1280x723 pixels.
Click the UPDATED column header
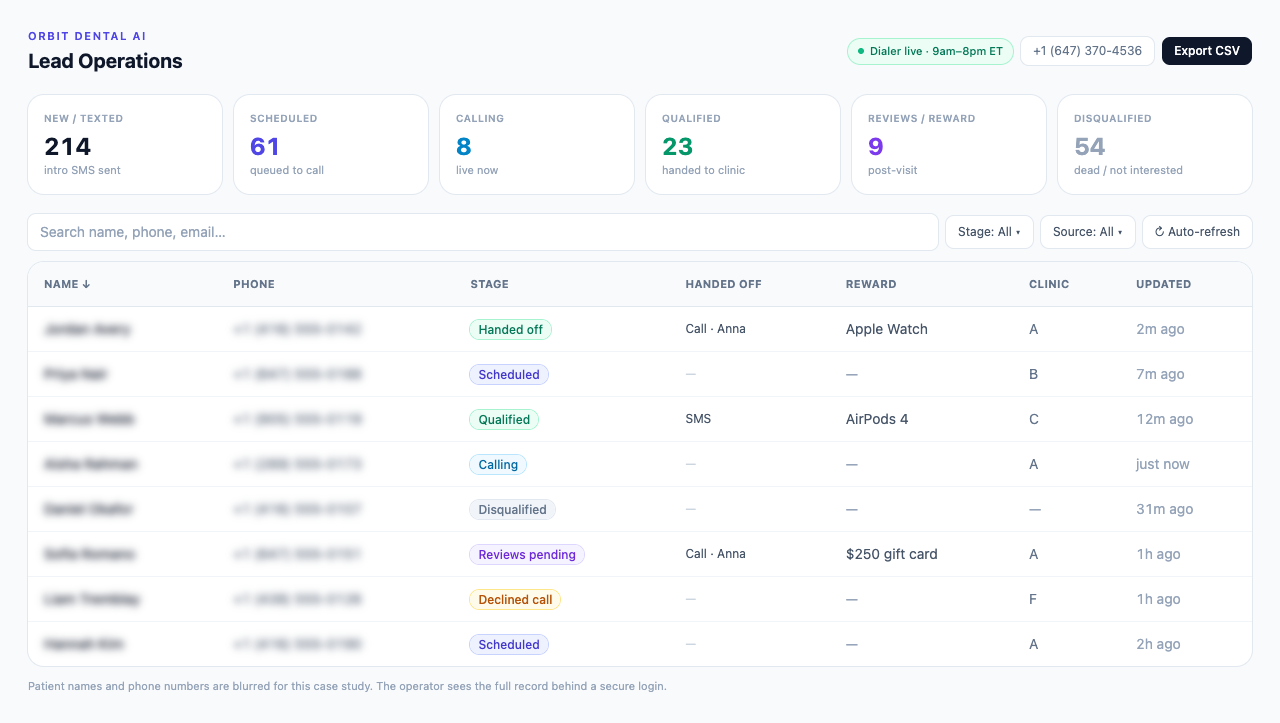[x=1163, y=284]
